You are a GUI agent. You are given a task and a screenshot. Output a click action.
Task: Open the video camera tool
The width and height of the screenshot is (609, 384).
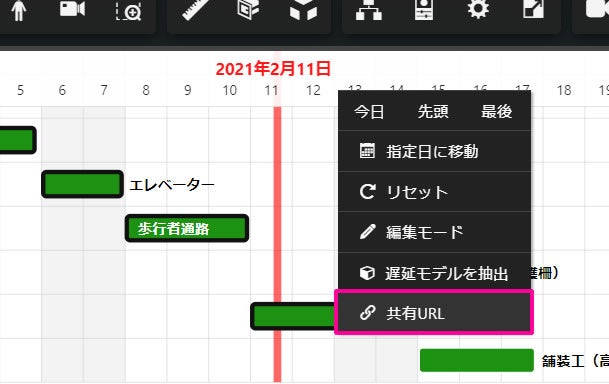click(x=72, y=9)
